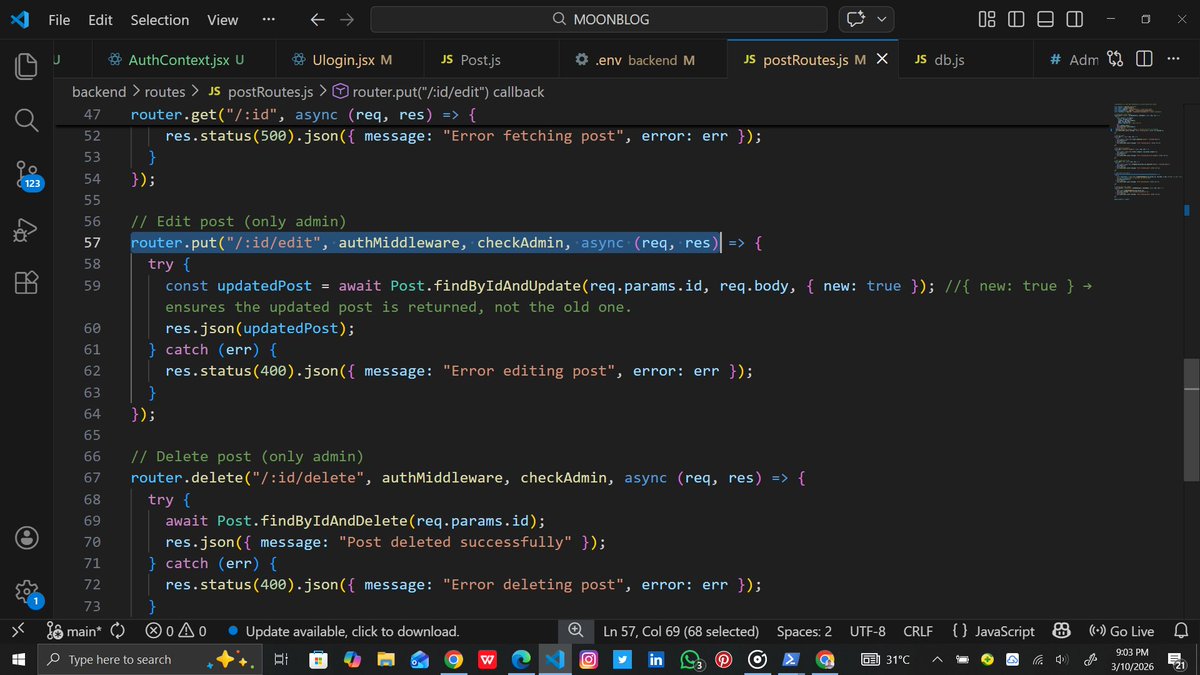
Task: Open the remote window button in status bar
Action: (17, 631)
